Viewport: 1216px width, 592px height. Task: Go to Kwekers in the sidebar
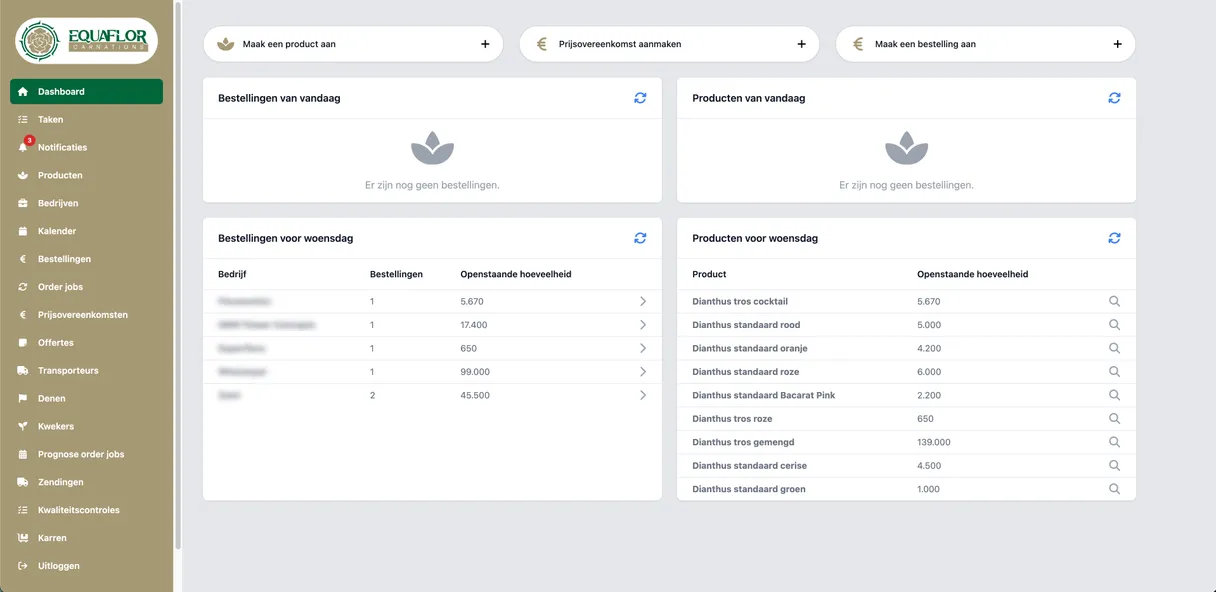pos(87,426)
